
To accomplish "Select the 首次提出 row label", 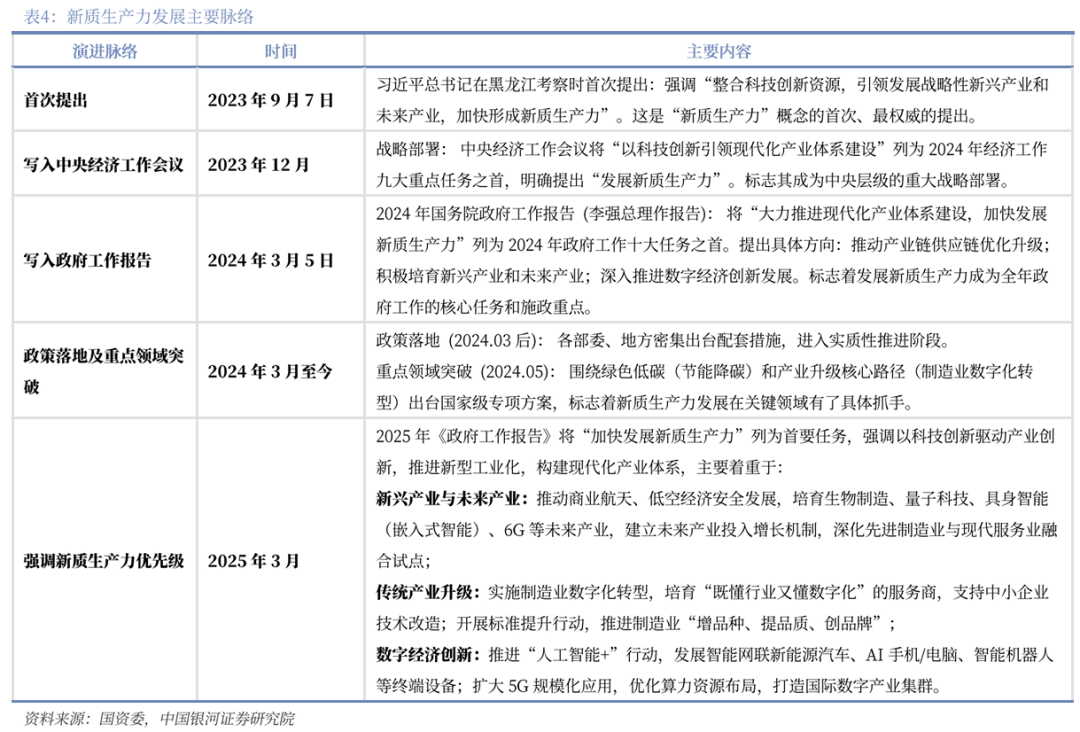I will 56,101.
